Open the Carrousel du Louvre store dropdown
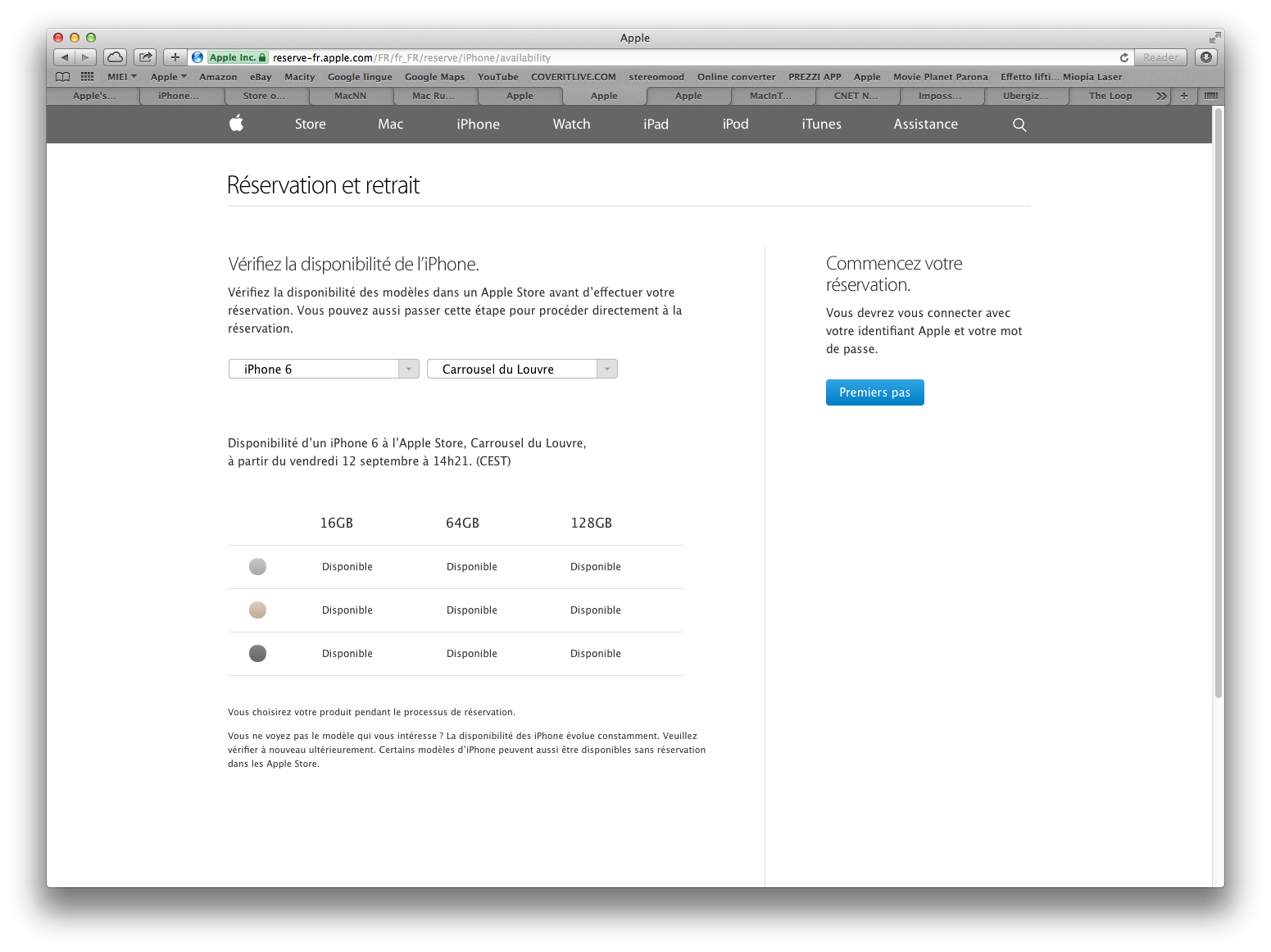Viewport: 1271px width, 952px height. (522, 369)
